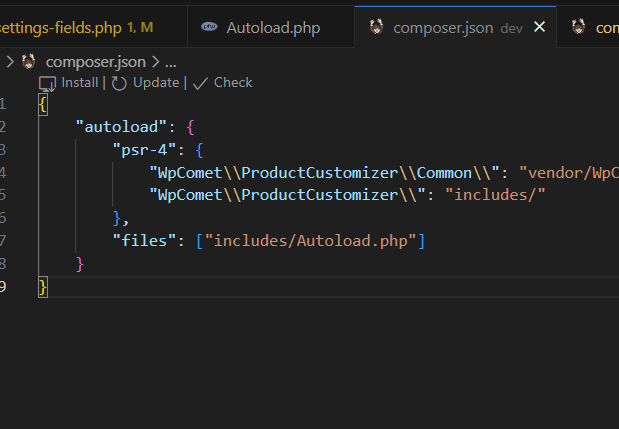
Task: Run the Check CodeLens action
Action: [x=232, y=83]
